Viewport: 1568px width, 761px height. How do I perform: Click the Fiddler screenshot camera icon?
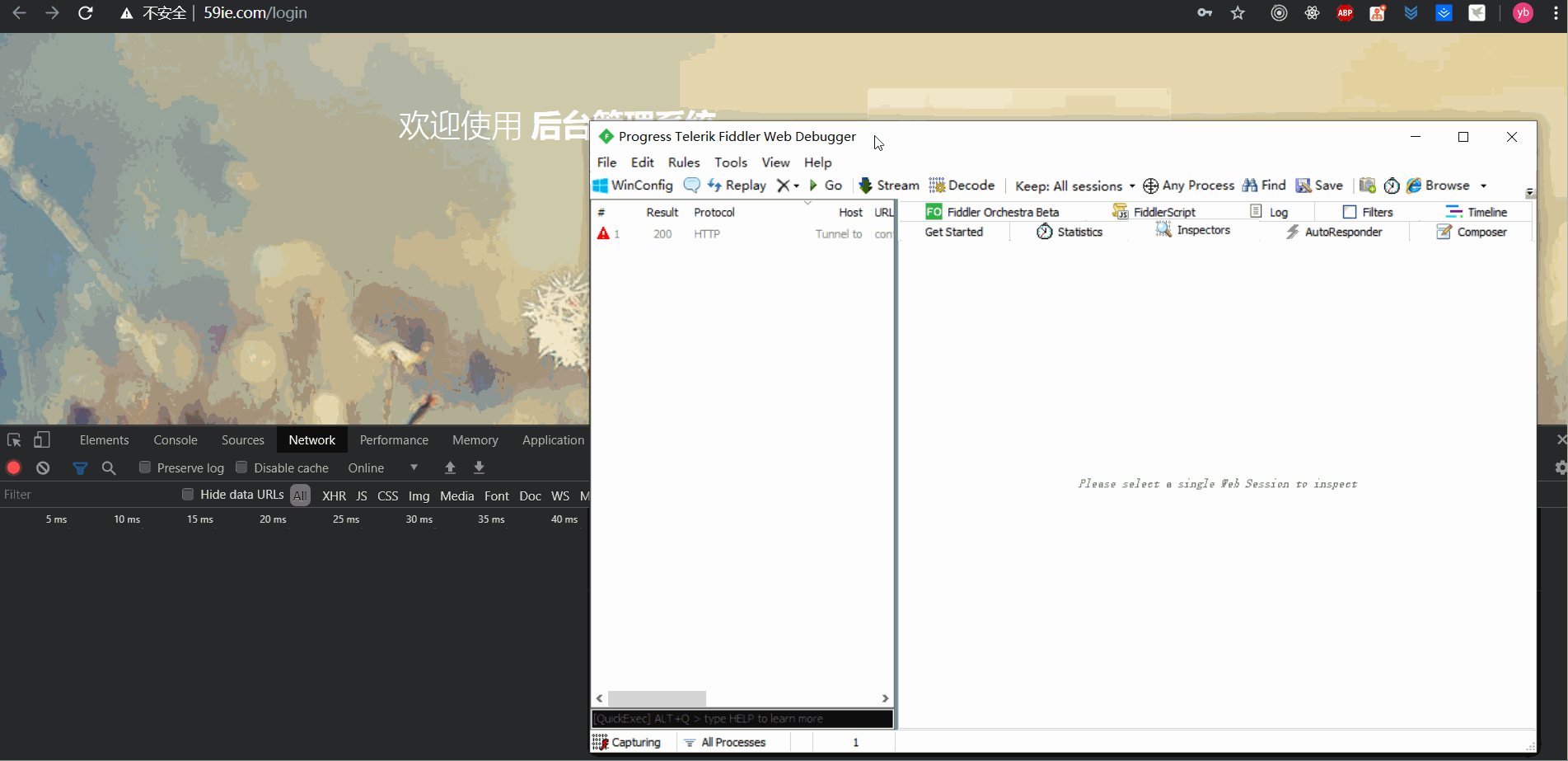click(x=1368, y=186)
